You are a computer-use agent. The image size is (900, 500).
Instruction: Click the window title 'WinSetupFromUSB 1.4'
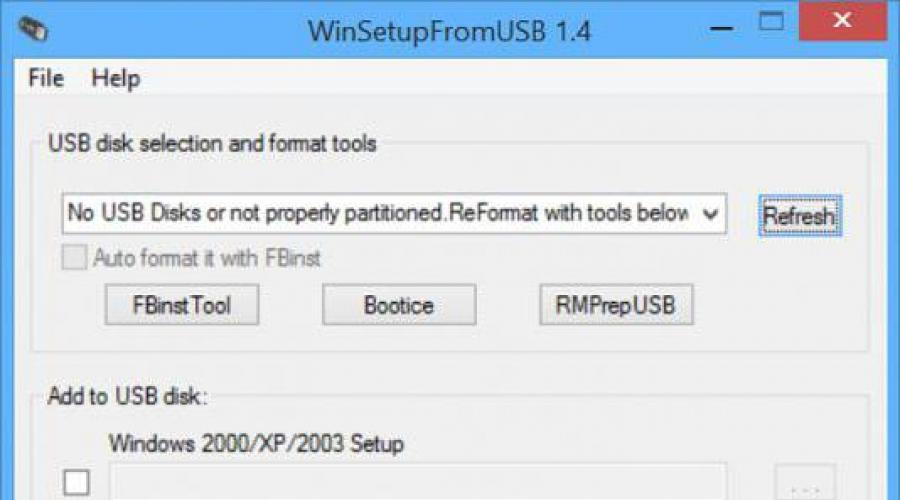(449, 30)
